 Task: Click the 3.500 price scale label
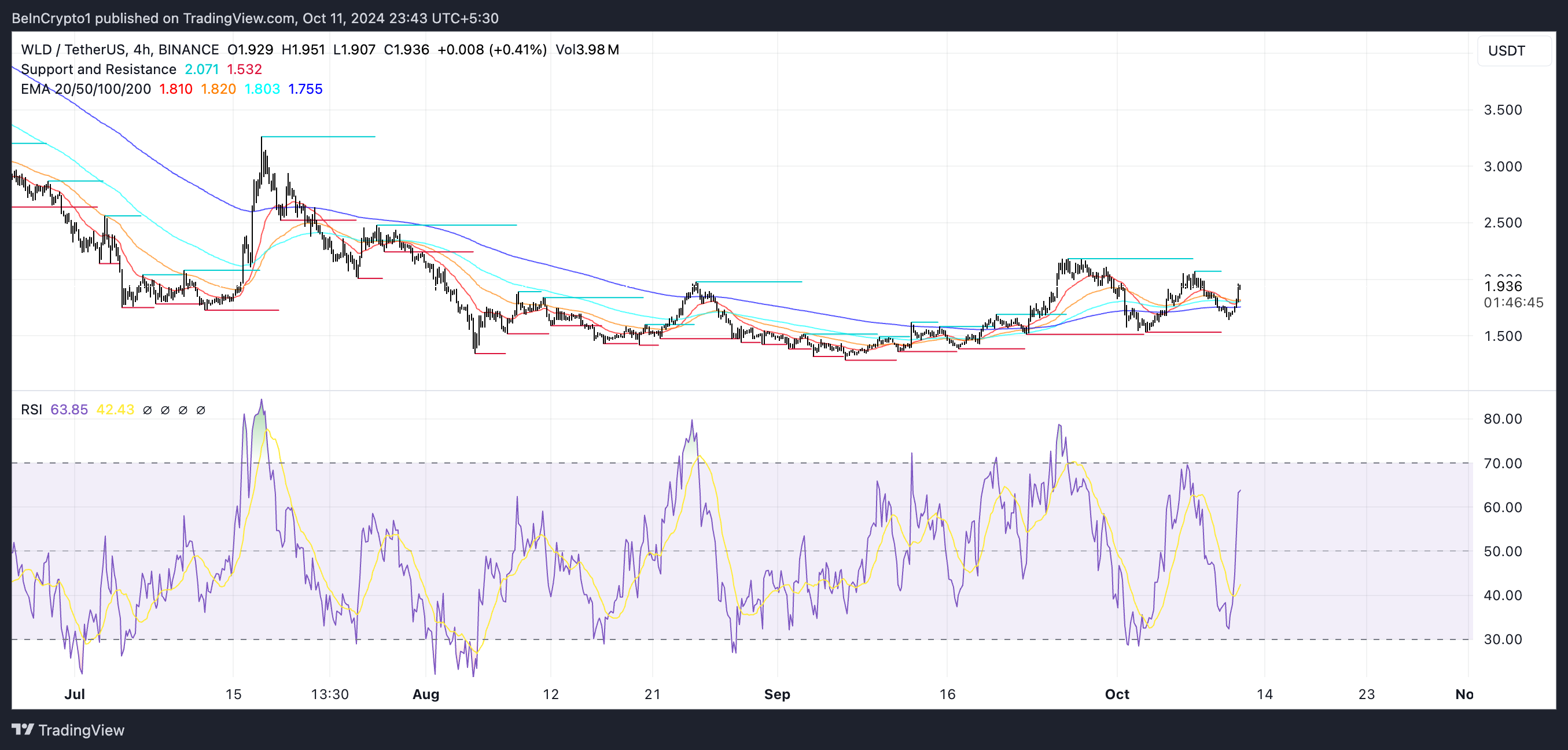tap(1502, 109)
